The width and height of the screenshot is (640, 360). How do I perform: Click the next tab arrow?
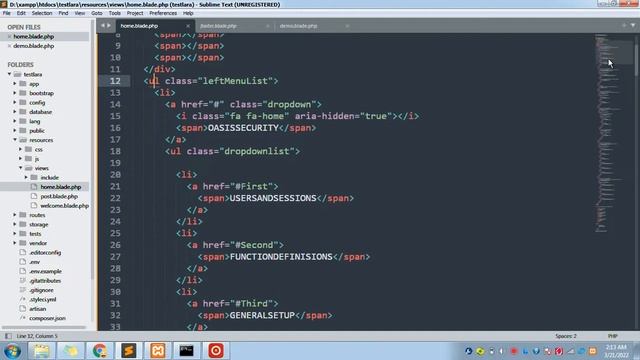pyautogui.click(x=109, y=26)
